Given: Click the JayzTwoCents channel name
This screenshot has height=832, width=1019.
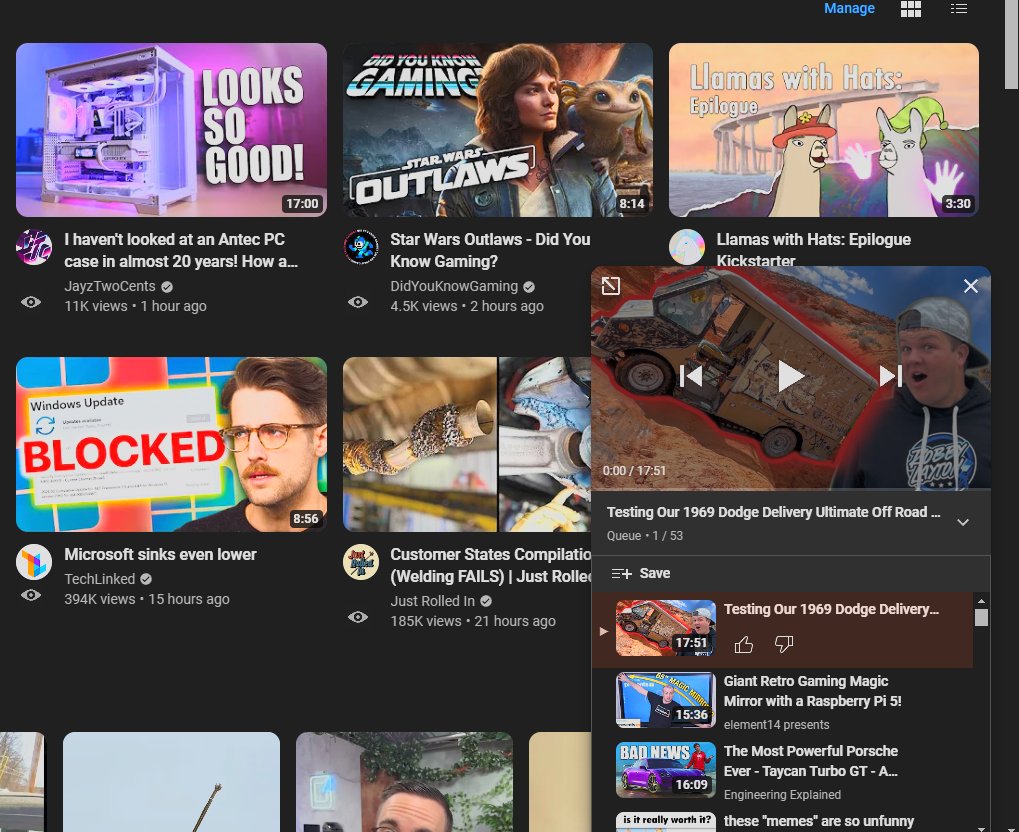Looking at the screenshot, I should [110, 286].
